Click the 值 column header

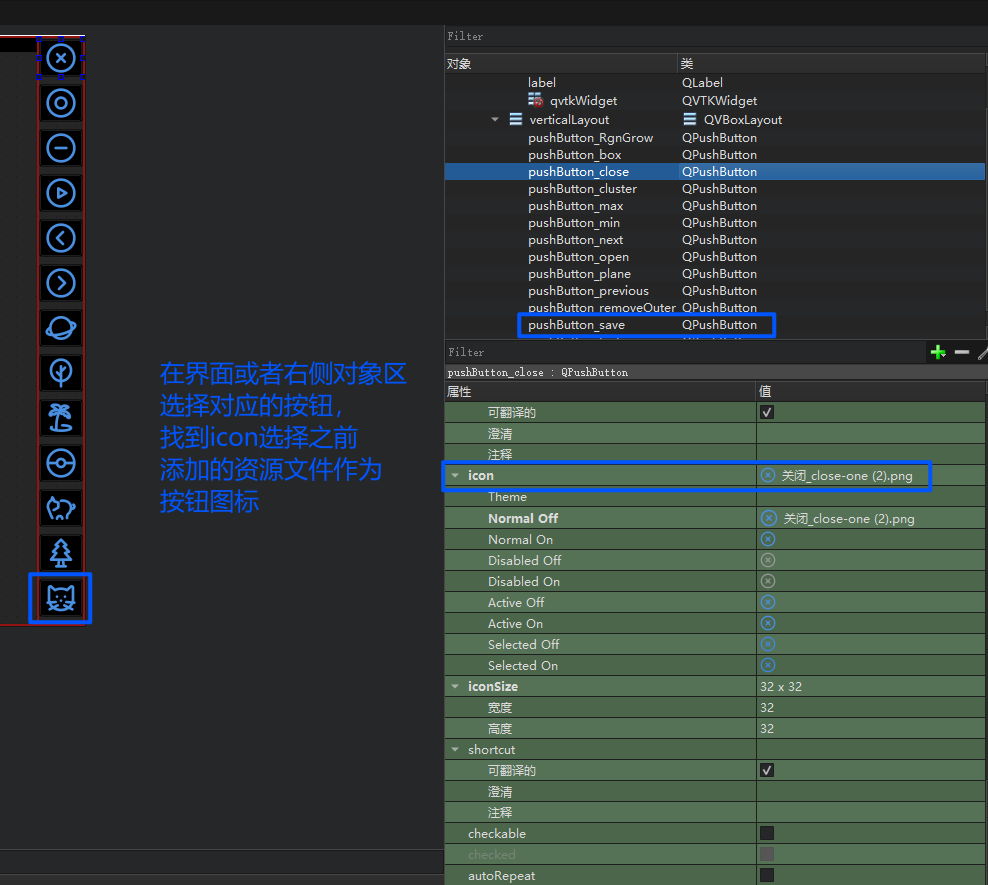point(871,392)
